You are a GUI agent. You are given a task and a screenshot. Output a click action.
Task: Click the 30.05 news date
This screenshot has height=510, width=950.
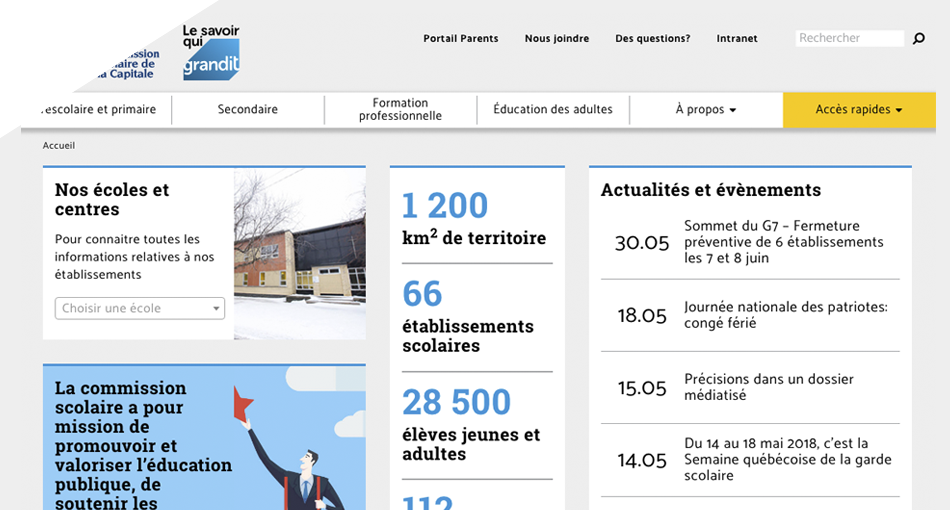pyautogui.click(x=642, y=243)
